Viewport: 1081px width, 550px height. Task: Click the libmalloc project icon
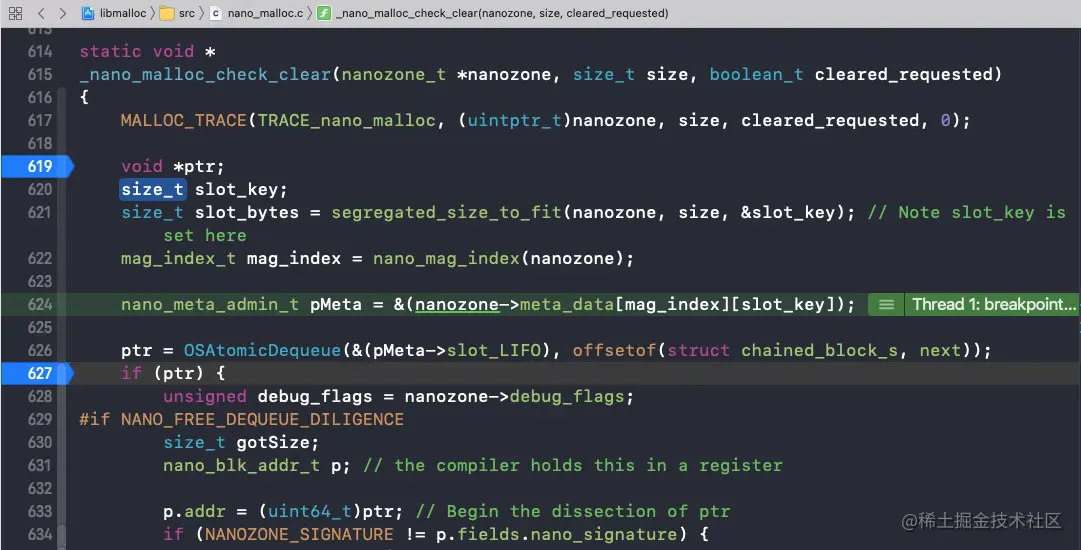[x=88, y=13]
